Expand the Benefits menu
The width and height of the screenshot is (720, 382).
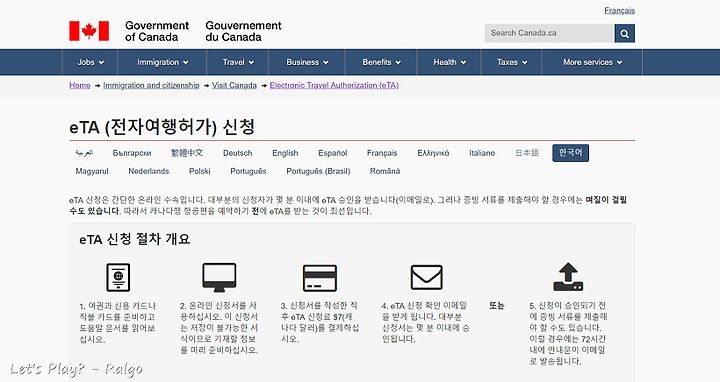coord(381,62)
